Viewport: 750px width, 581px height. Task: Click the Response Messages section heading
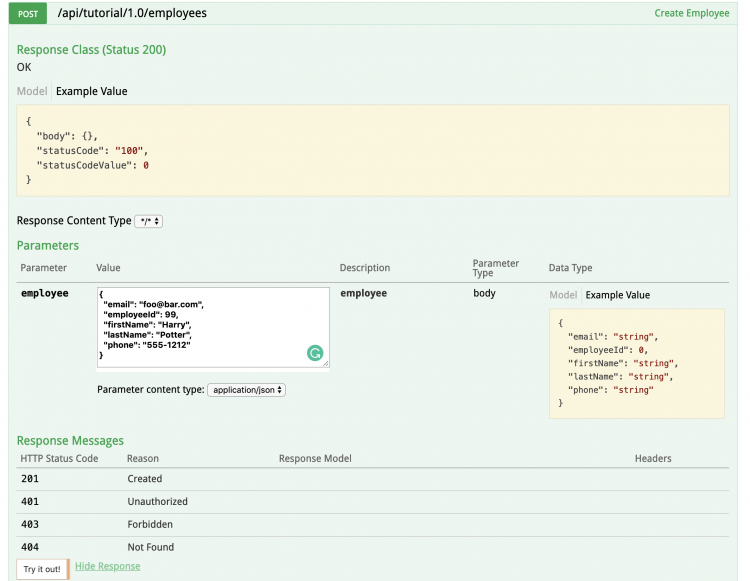pyautogui.click(x=70, y=440)
